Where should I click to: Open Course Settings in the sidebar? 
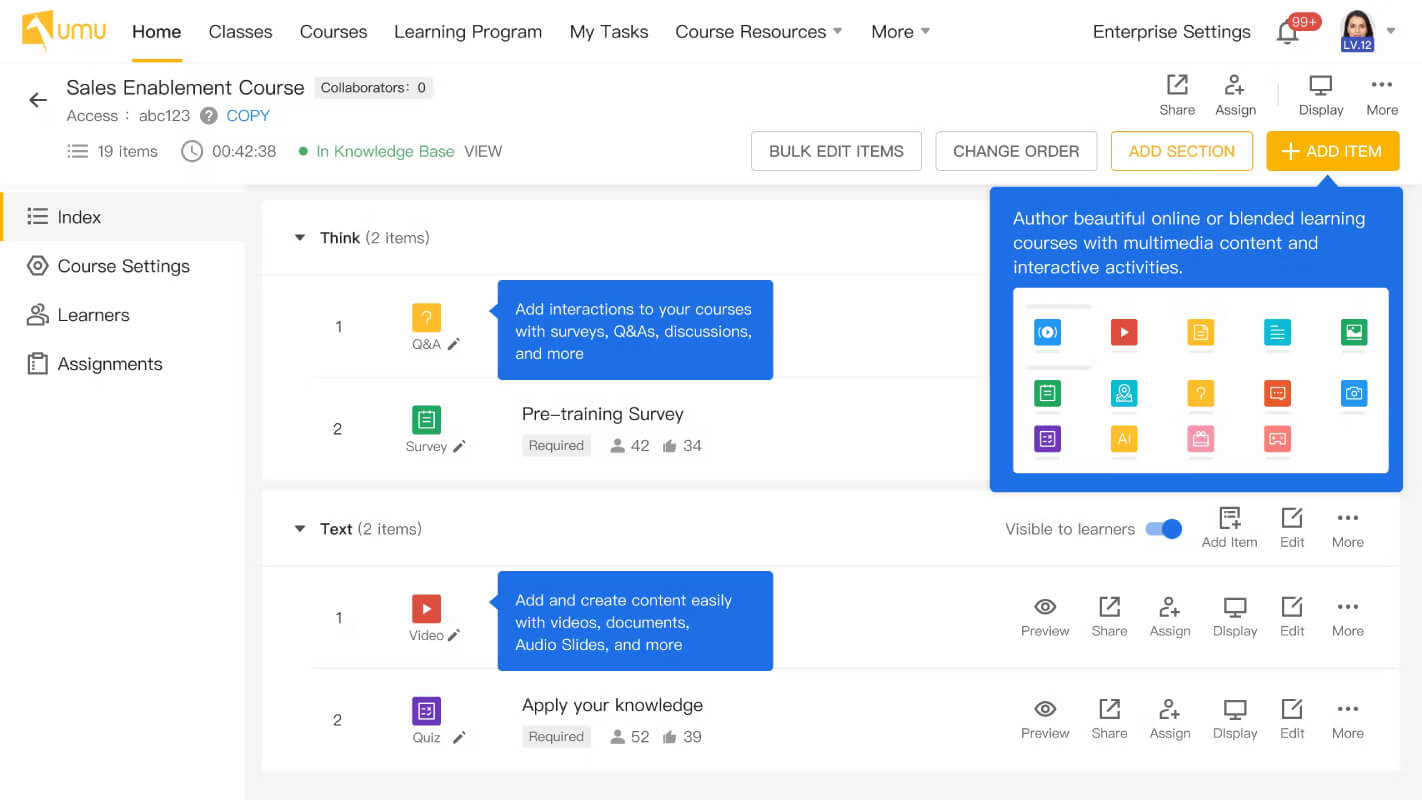point(122,266)
